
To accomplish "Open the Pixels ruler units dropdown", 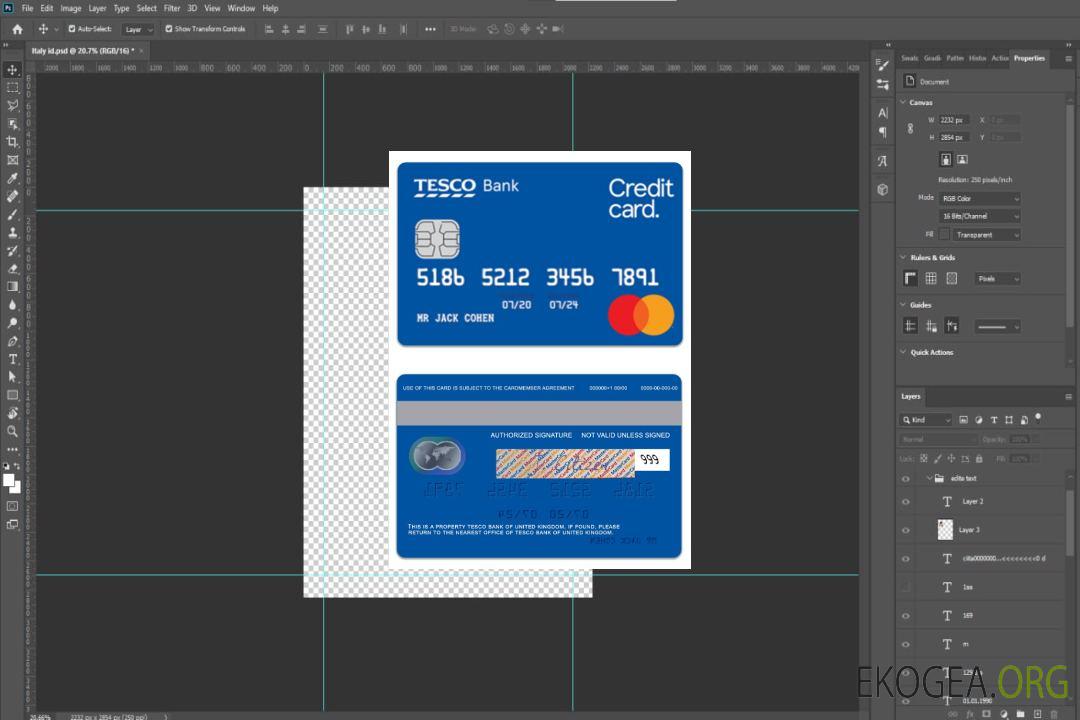I will tap(998, 279).
